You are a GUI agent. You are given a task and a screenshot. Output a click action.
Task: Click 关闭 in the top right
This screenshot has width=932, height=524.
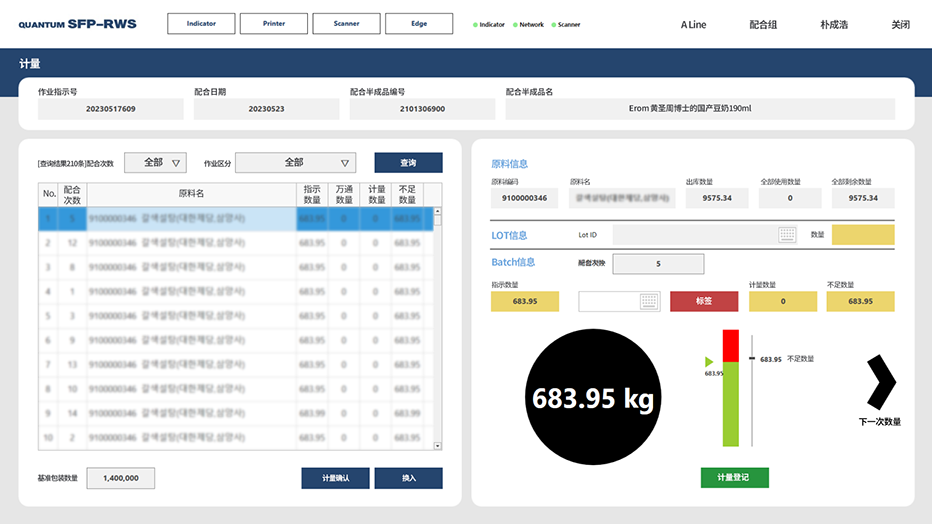[900, 24]
